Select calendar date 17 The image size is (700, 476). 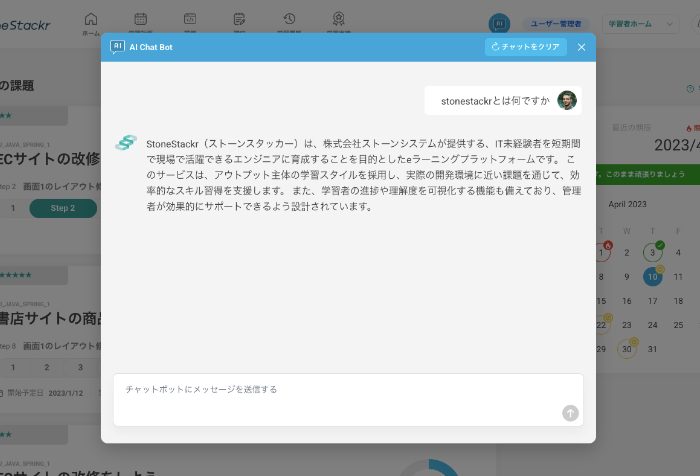[x=653, y=301]
